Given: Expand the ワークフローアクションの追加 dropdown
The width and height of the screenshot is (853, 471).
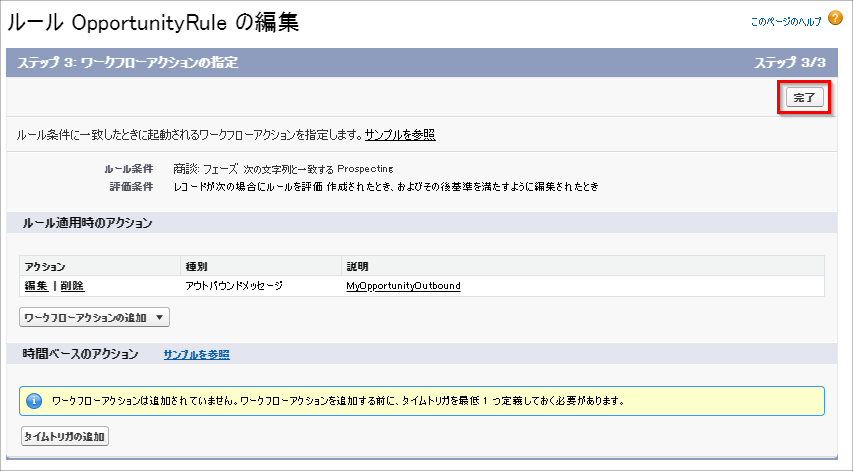Looking at the screenshot, I should coord(95,317).
